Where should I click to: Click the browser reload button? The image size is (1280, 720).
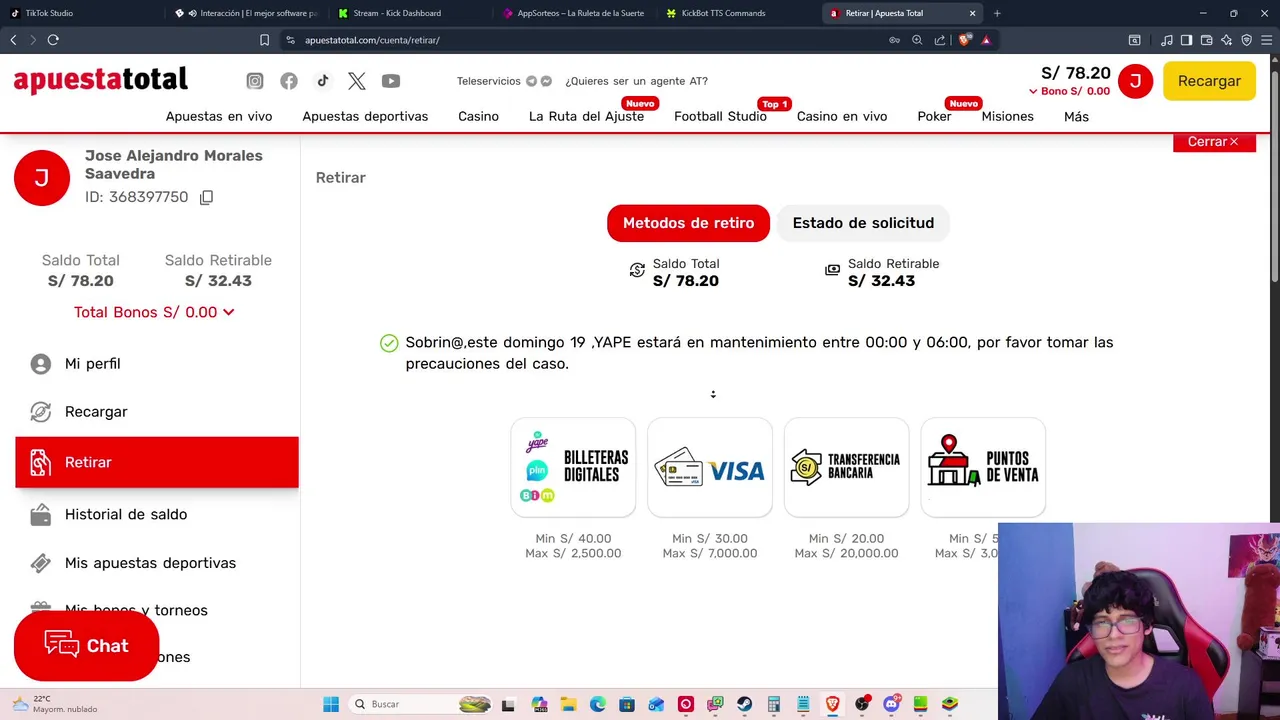pos(53,40)
